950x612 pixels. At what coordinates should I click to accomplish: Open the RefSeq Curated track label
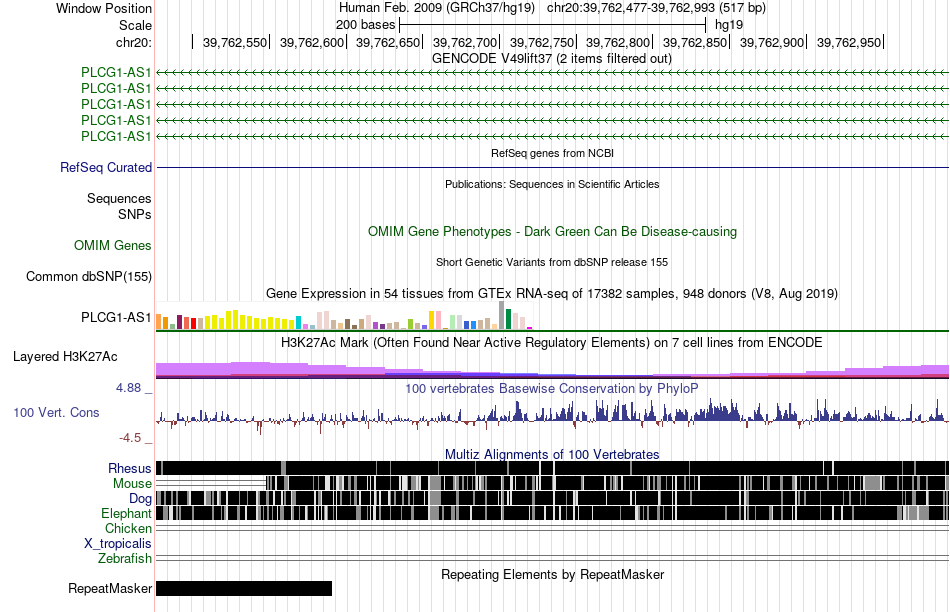click(x=105, y=167)
